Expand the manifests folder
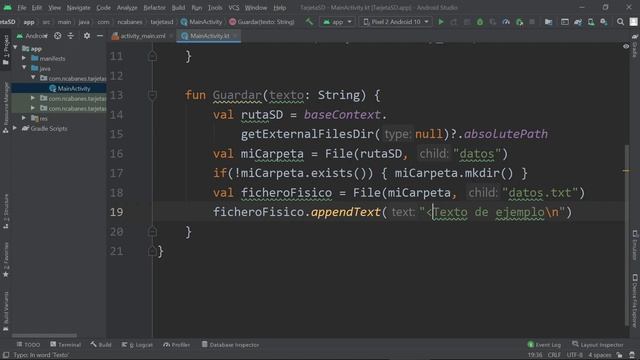Image resolution: width=640 pixels, height=360 pixels. point(24,58)
